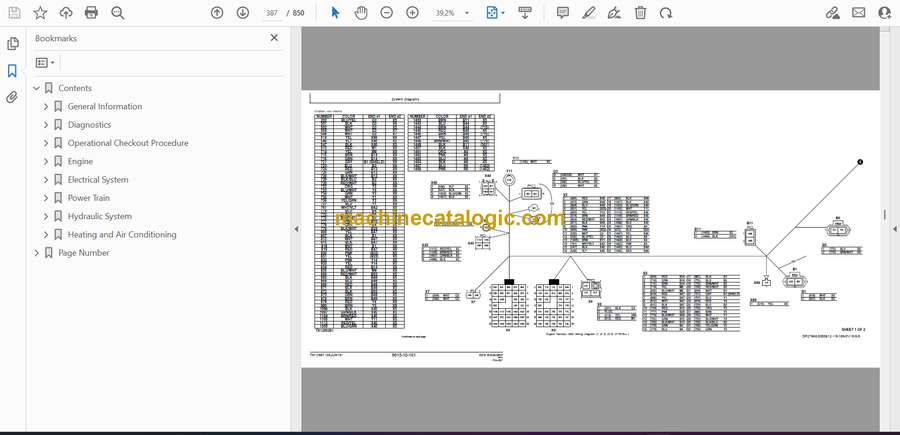Select the highlighter pen tool
Viewport: 900px width, 435px height.
[589, 13]
